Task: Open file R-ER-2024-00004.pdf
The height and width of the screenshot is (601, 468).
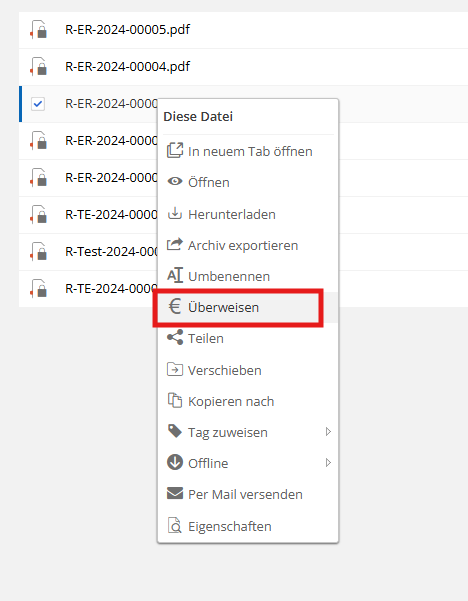Action: [127, 66]
